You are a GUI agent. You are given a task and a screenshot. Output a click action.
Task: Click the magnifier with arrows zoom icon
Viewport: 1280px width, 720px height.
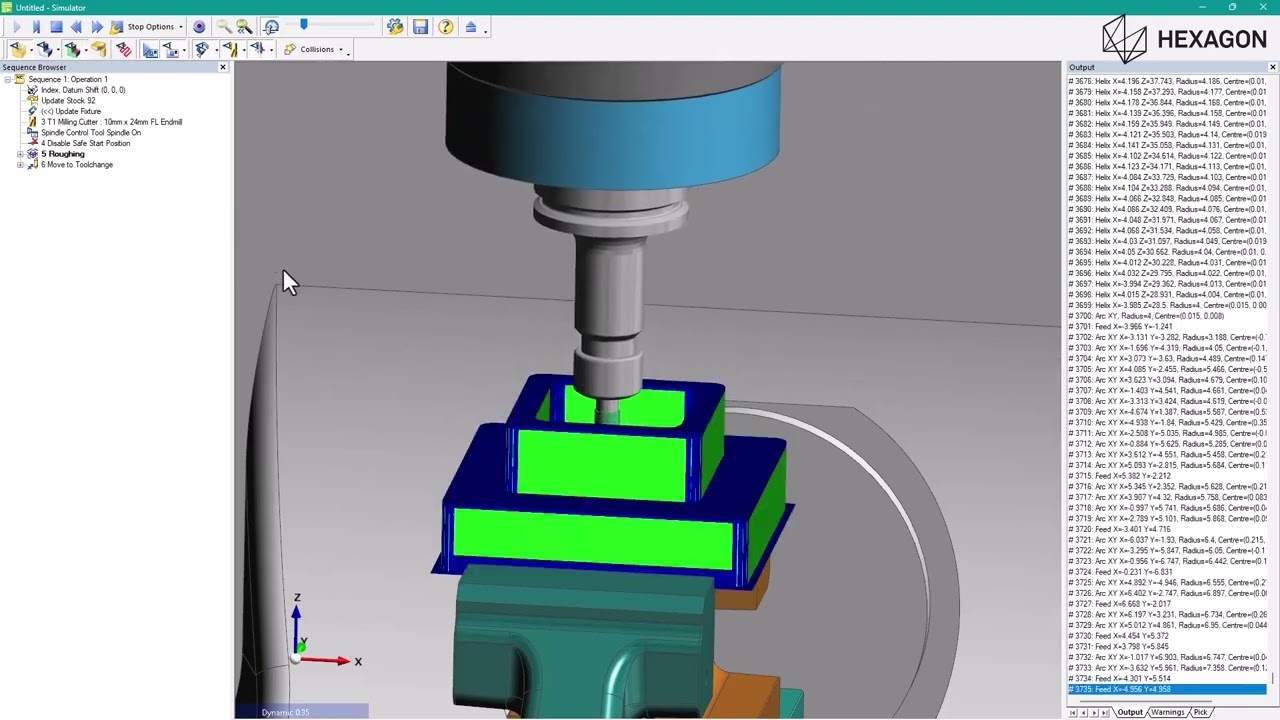point(244,27)
